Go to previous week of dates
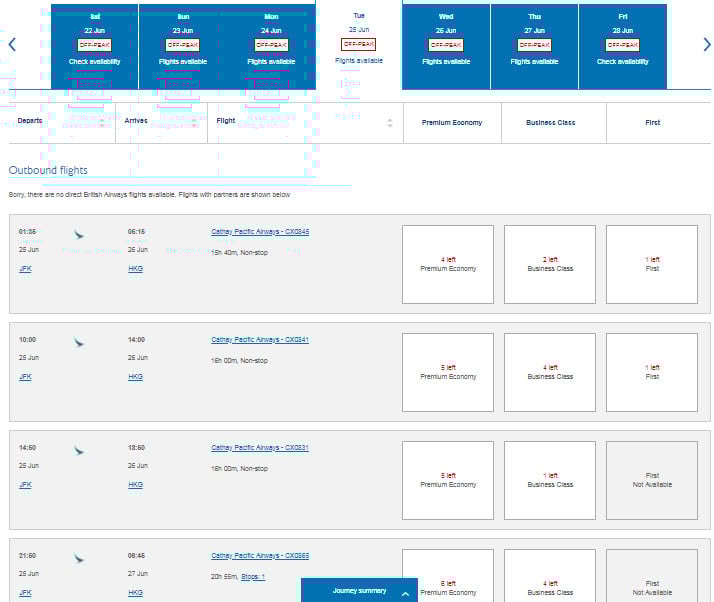The width and height of the screenshot is (714, 602). (x=12, y=45)
